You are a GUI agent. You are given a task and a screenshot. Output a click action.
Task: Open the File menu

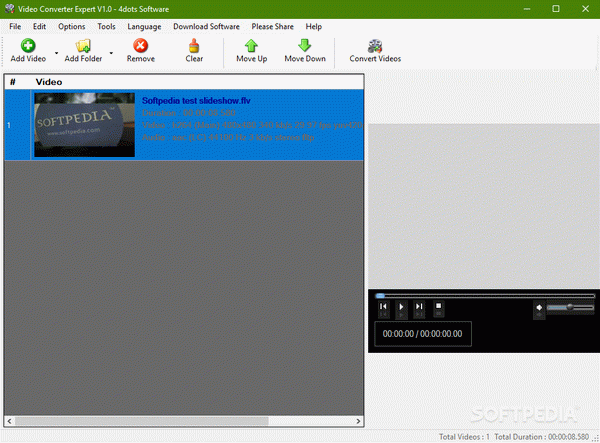pos(15,26)
